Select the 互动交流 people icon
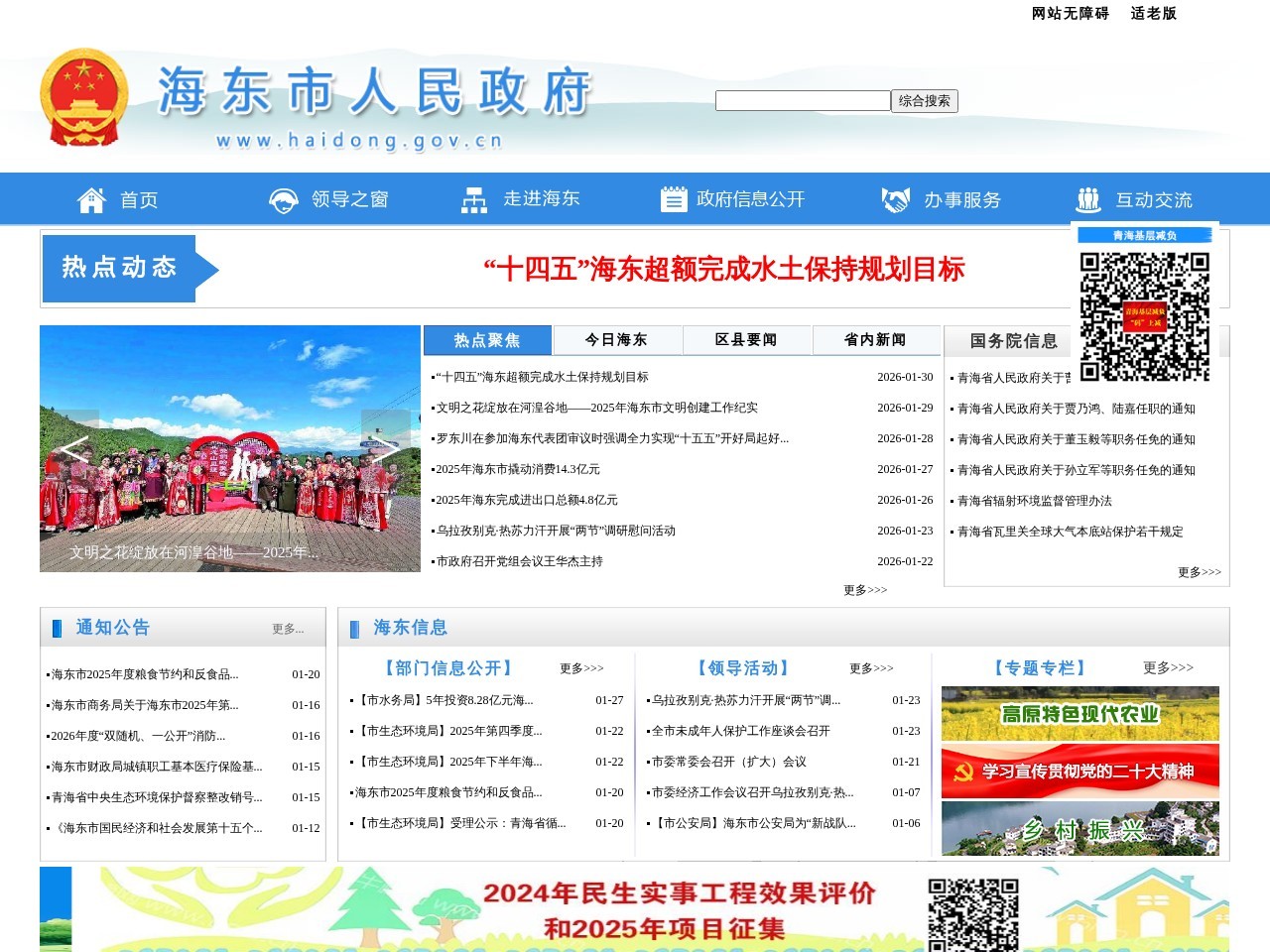 pos(1088,198)
